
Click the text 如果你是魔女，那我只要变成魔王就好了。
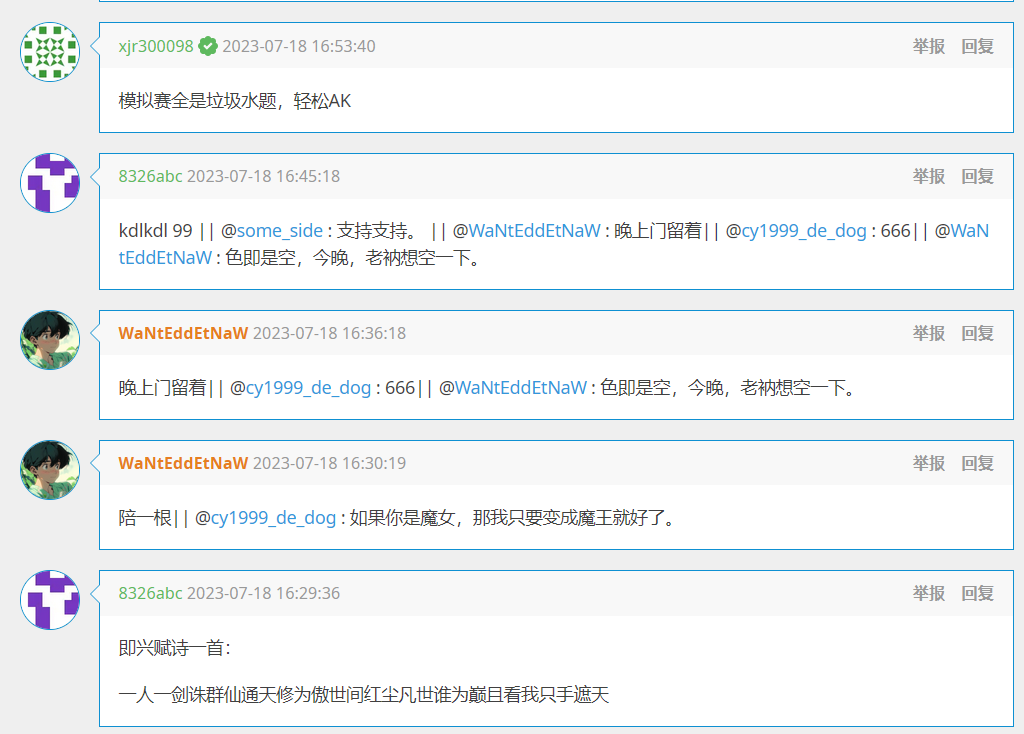tap(515, 518)
